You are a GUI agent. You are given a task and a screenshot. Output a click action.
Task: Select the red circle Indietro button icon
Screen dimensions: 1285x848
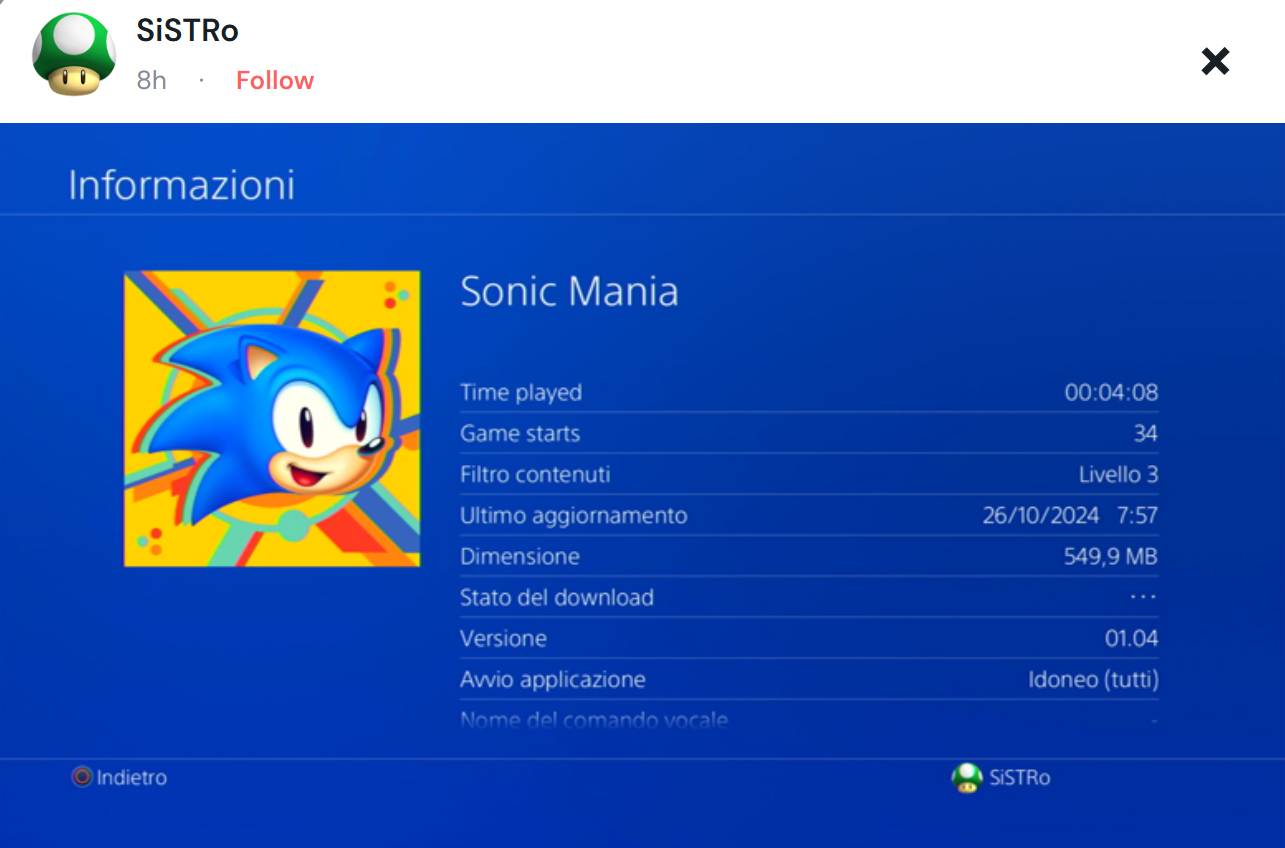coord(82,777)
